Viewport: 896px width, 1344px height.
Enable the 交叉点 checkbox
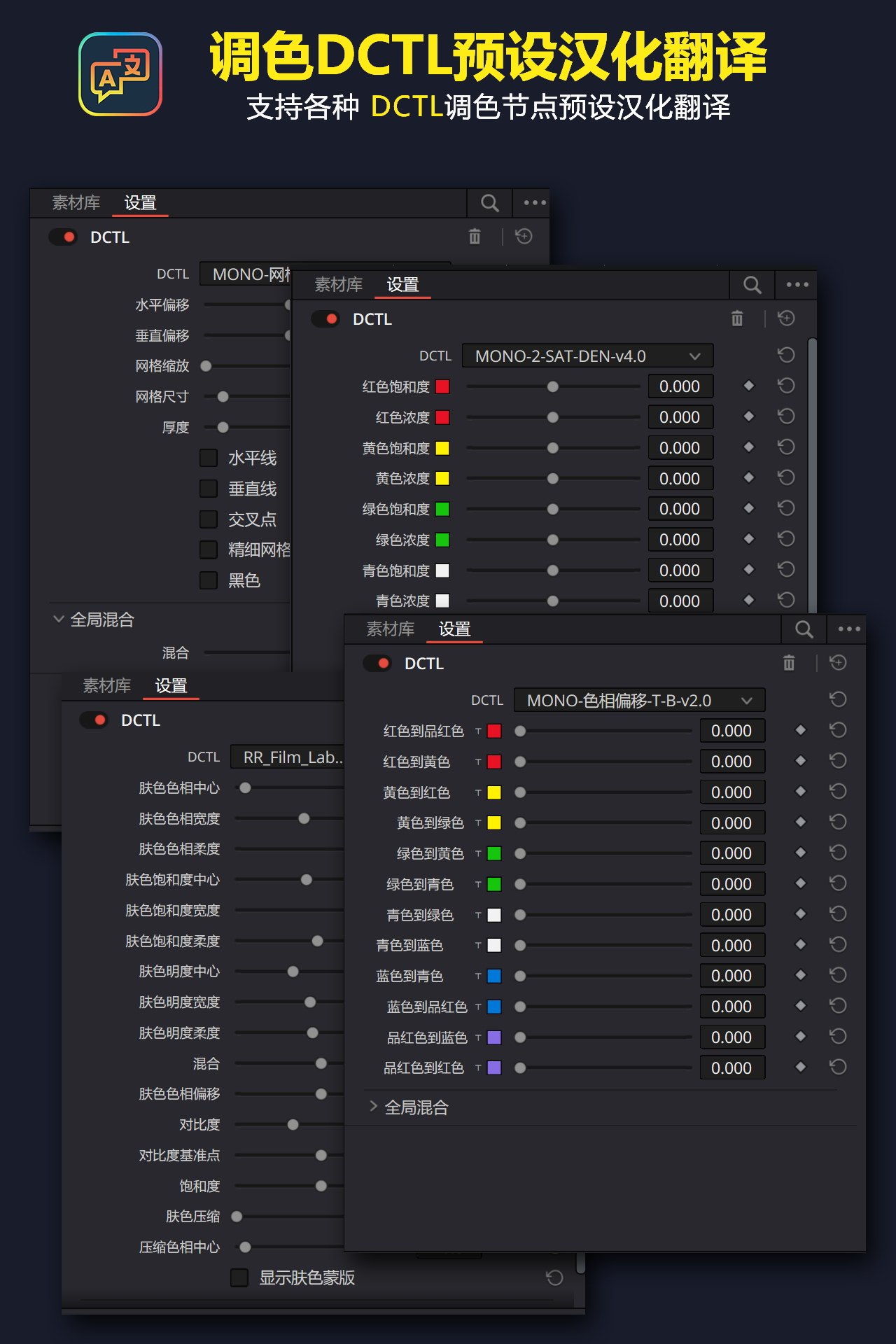[209, 519]
